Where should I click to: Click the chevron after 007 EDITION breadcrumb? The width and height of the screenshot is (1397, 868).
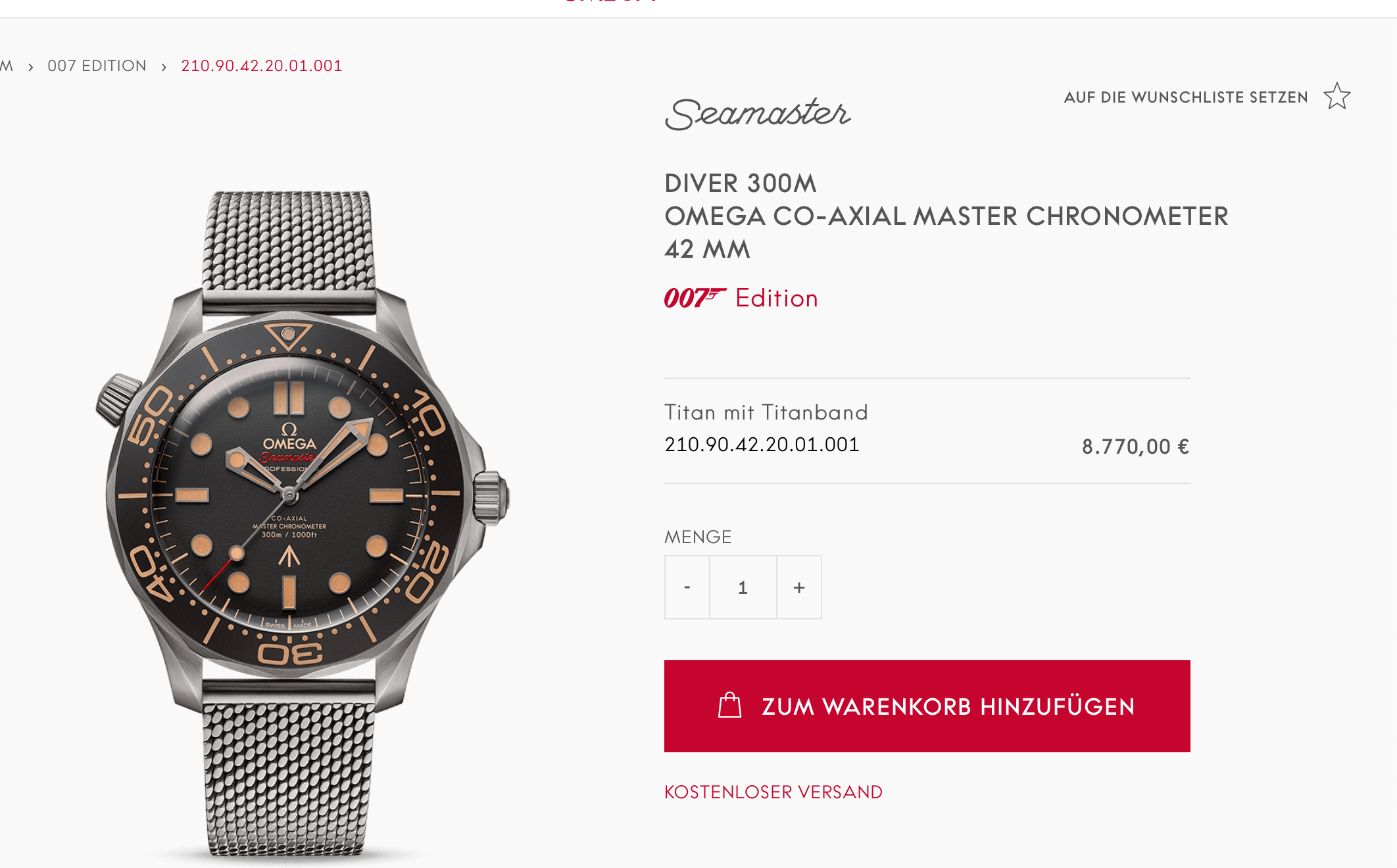coord(164,66)
